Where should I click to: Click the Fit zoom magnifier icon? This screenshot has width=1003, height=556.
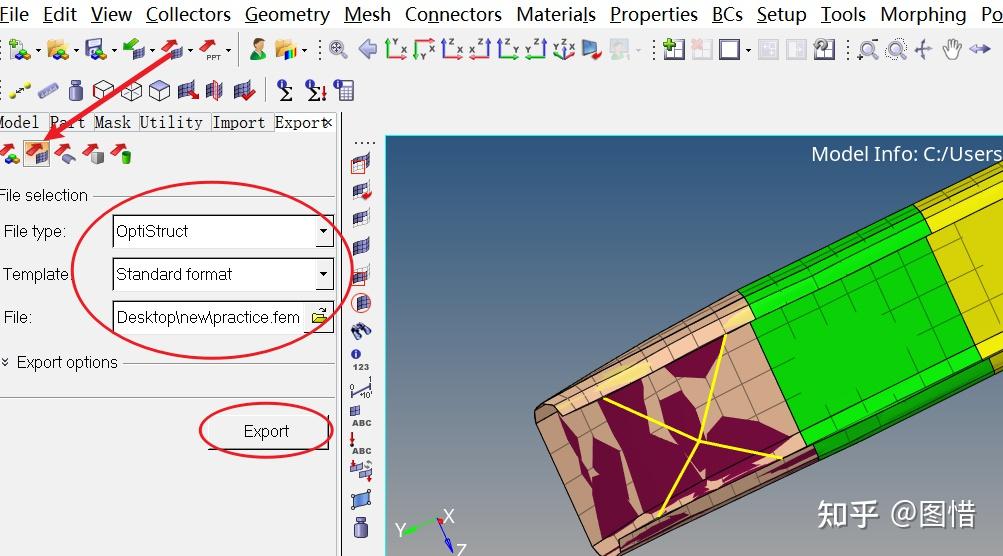tap(338, 49)
